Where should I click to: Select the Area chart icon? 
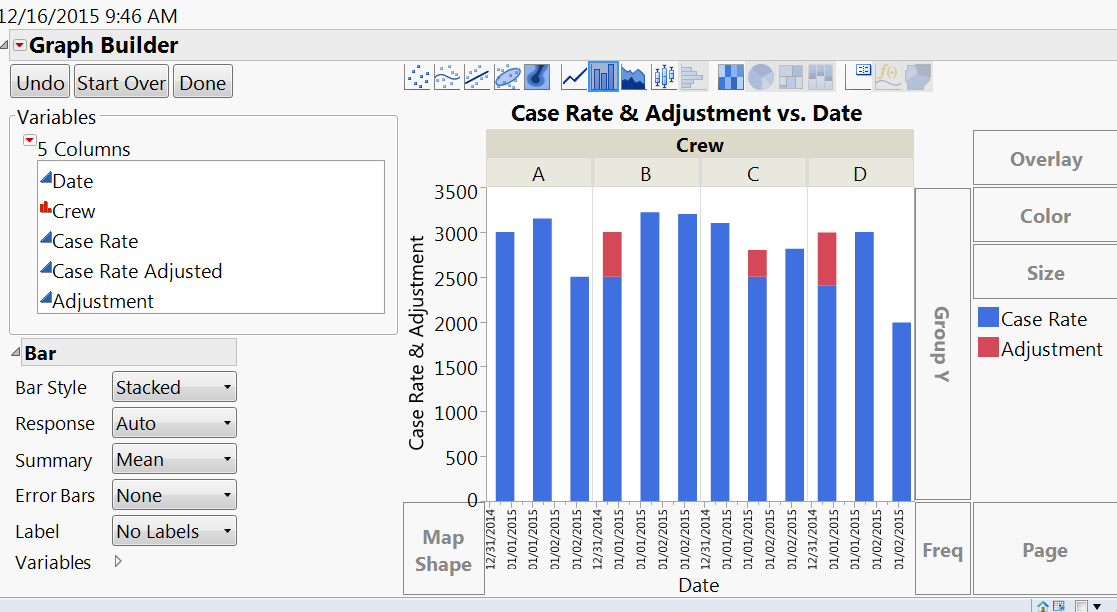(633, 76)
